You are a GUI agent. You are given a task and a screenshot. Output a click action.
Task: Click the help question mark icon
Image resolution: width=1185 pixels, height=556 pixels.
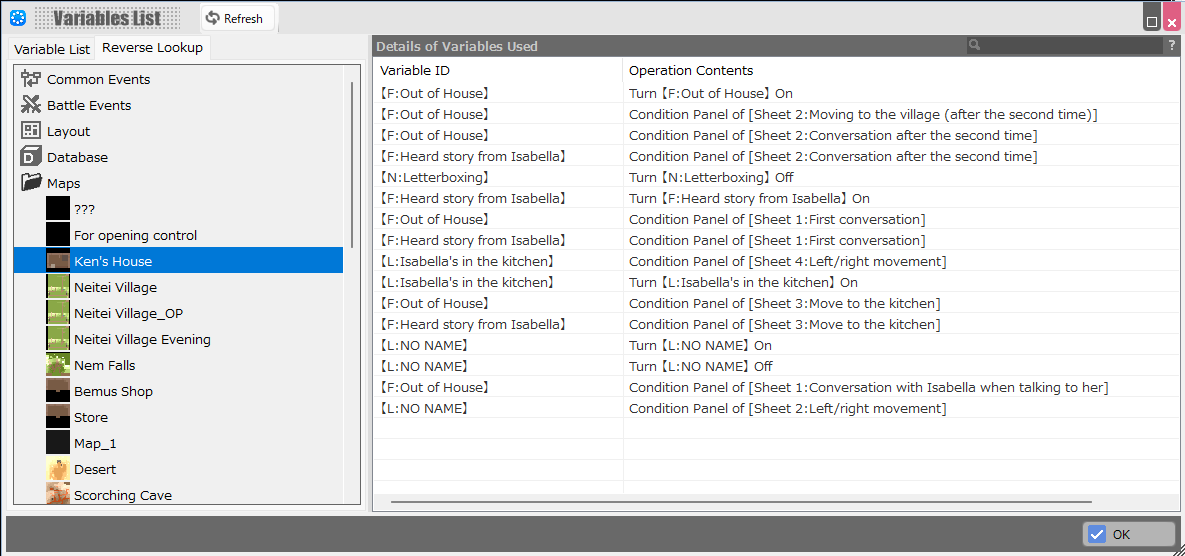coord(1171,46)
